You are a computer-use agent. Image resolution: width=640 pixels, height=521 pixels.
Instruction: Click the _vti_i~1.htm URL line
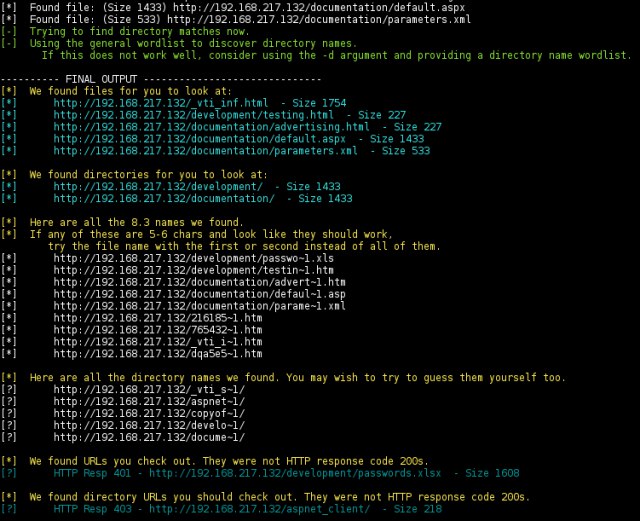click(158, 342)
